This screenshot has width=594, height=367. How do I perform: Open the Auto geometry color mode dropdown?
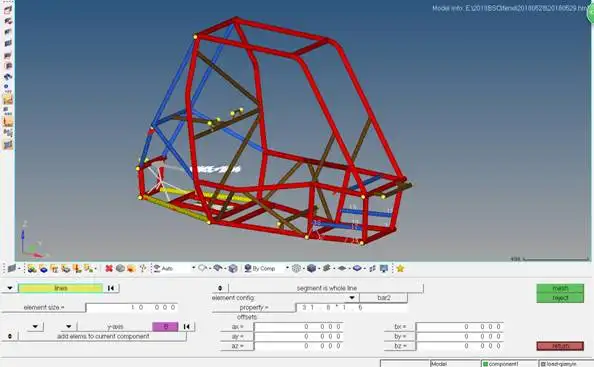click(x=193, y=268)
